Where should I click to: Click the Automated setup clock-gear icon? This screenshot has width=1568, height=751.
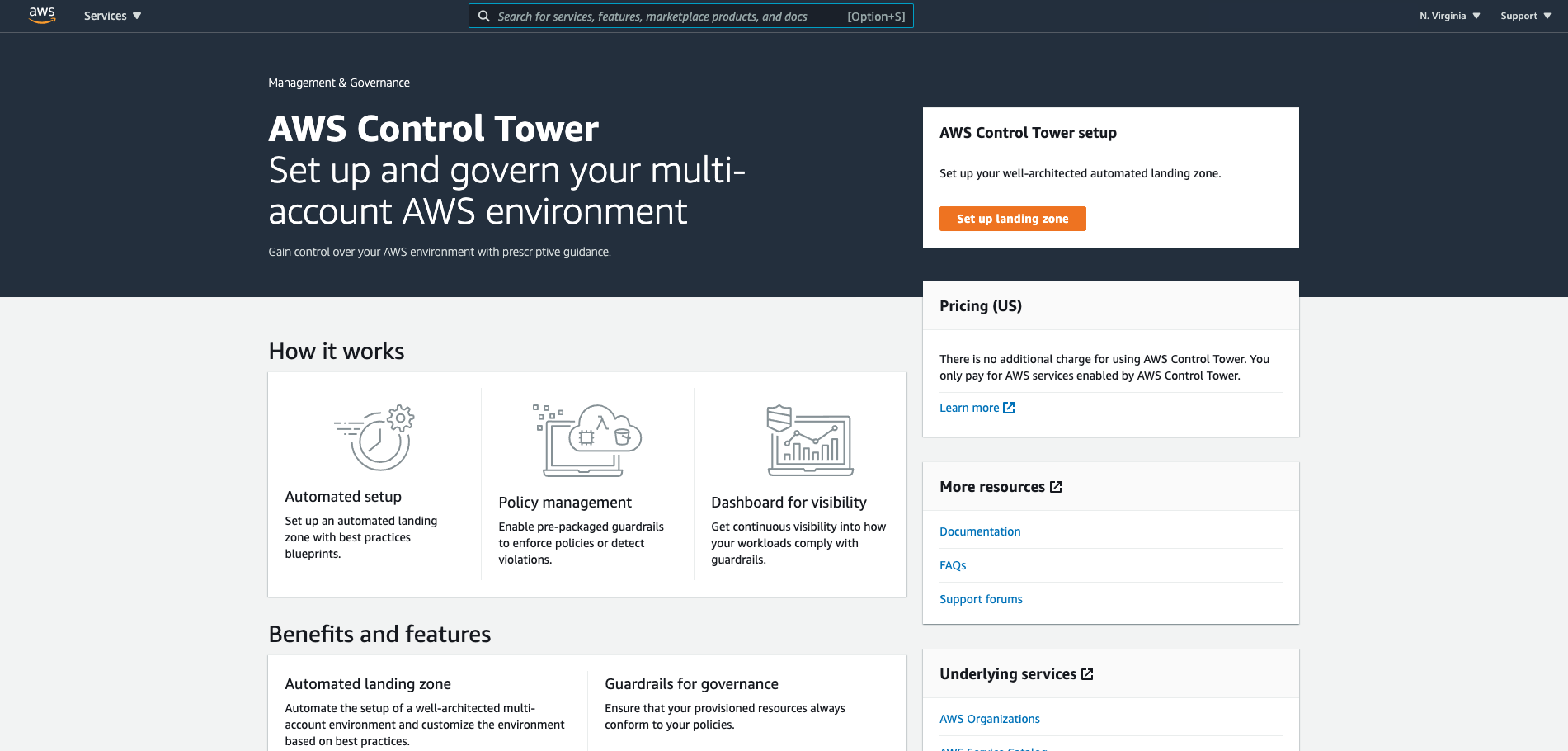374,437
